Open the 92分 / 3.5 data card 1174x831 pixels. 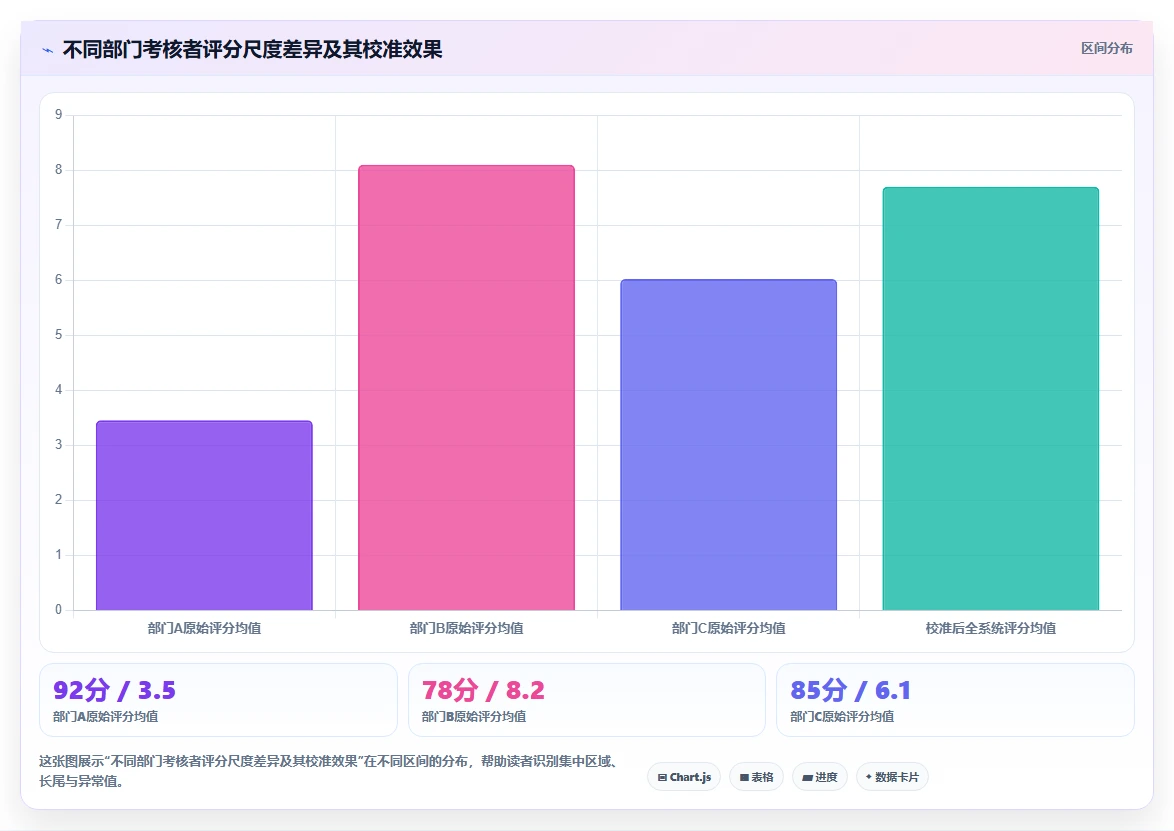(x=218, y=700)
